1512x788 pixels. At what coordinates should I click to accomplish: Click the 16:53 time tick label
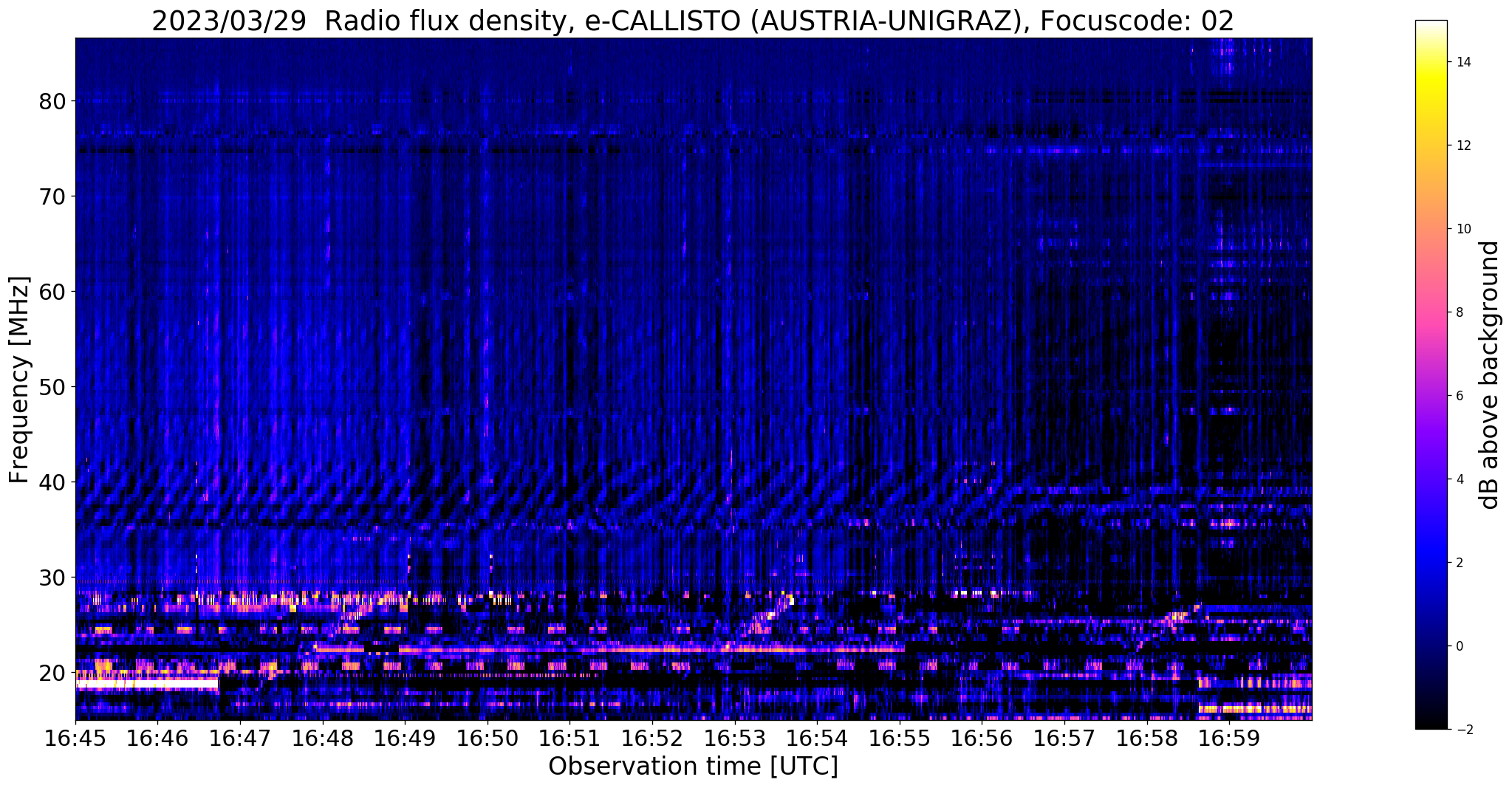(734, 739)
